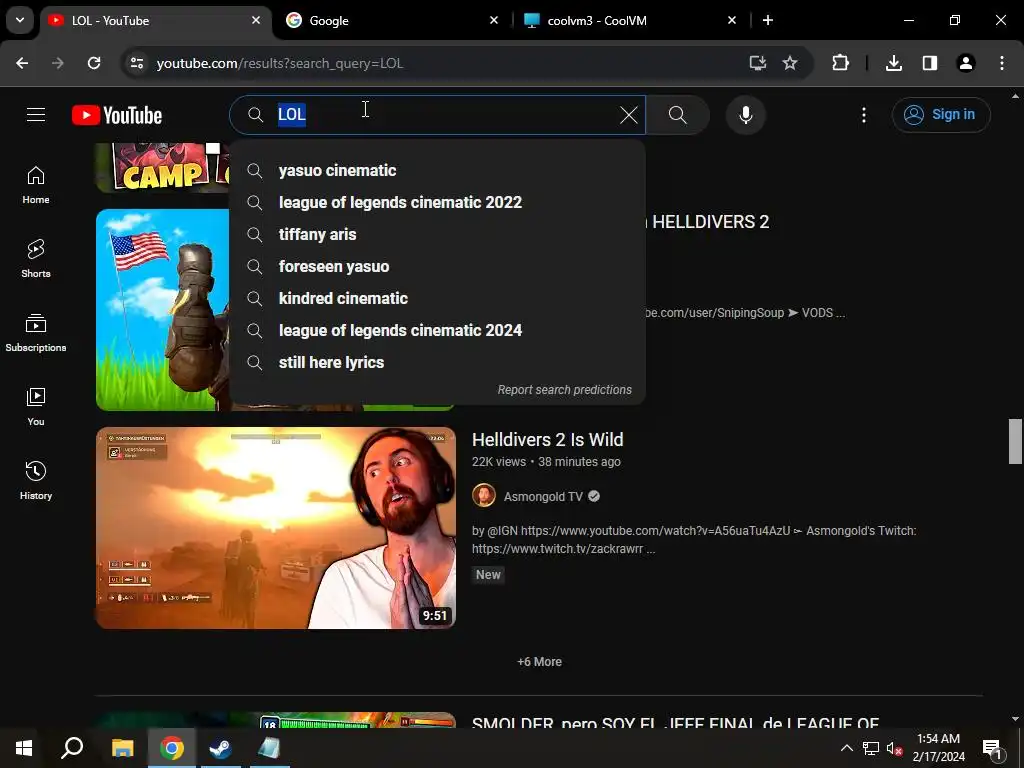Image resolution: width=1024 pixels, height=768 pixels.
Task: Switch to the coolvm3 - CoolVM tab
Action: [631, 21]
